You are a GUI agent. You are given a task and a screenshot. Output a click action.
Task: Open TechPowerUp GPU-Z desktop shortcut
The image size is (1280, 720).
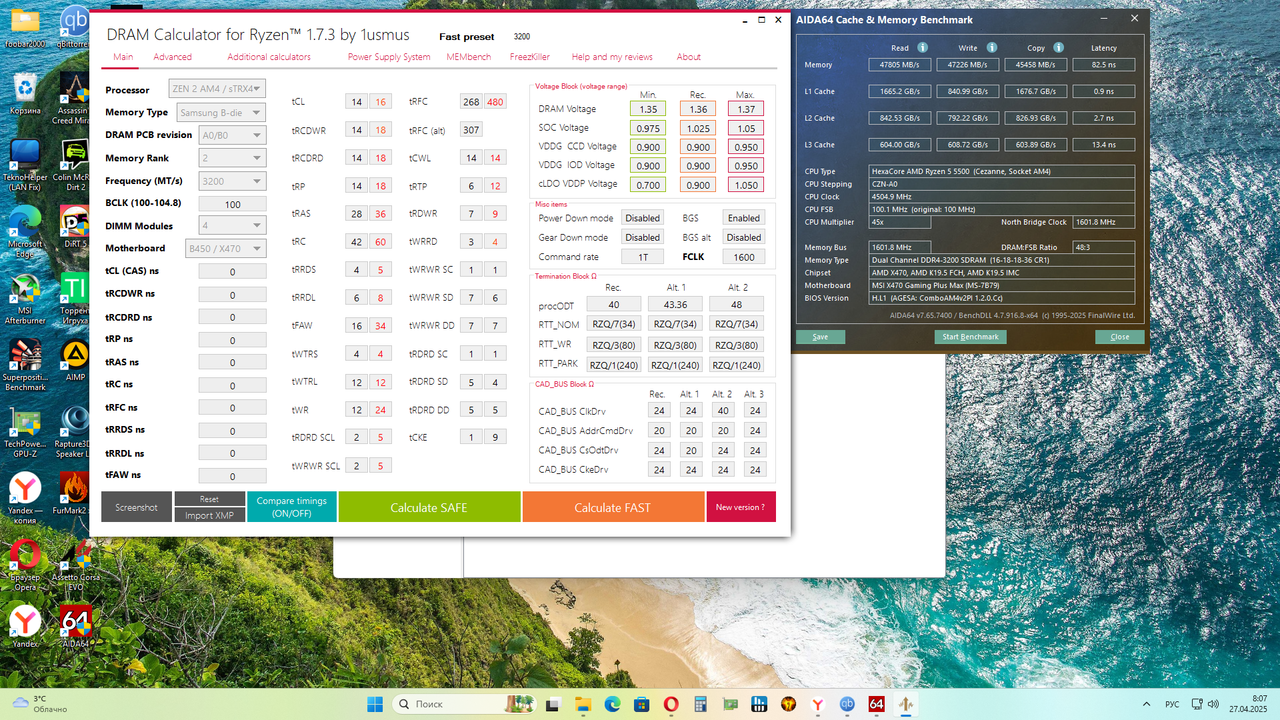point(25,432)
